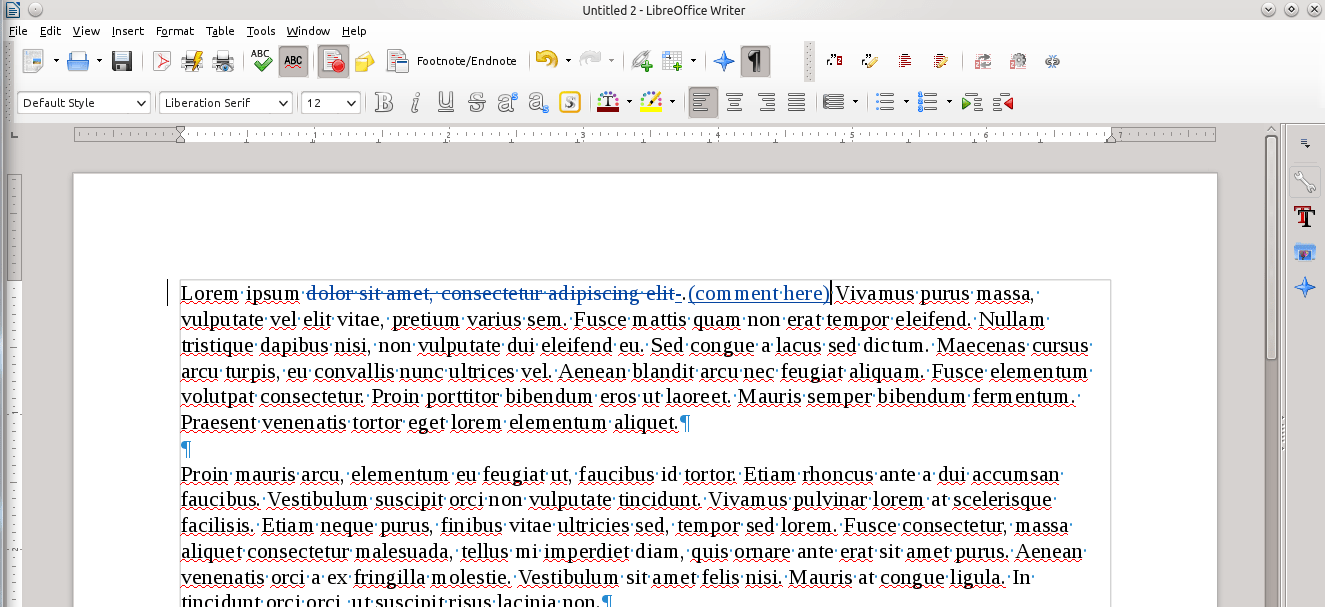Open the Tools menu
Image resolution: width=1325 pixels, height=607 pixels.
261,31
